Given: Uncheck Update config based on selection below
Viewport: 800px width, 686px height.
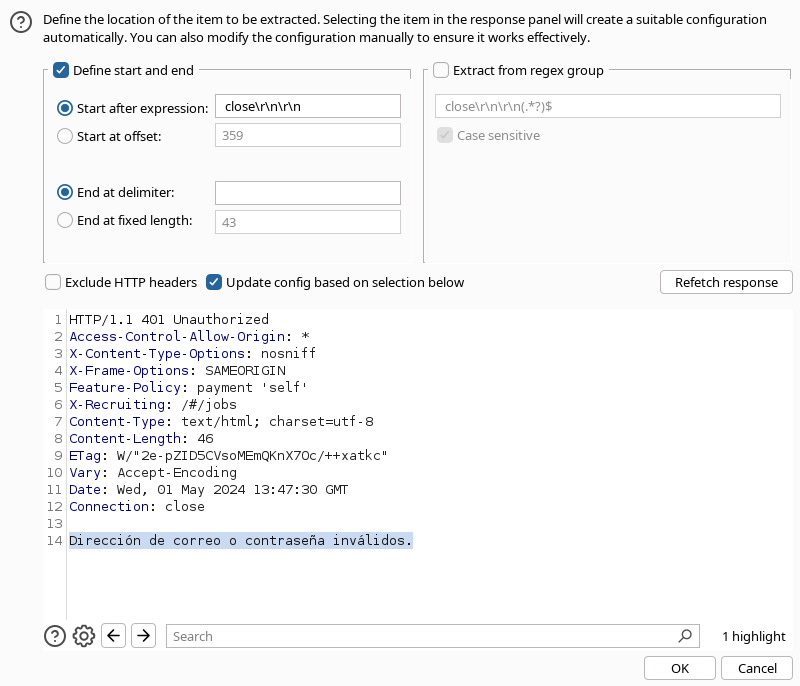Looking at the screenshot, I should [214, 282].
